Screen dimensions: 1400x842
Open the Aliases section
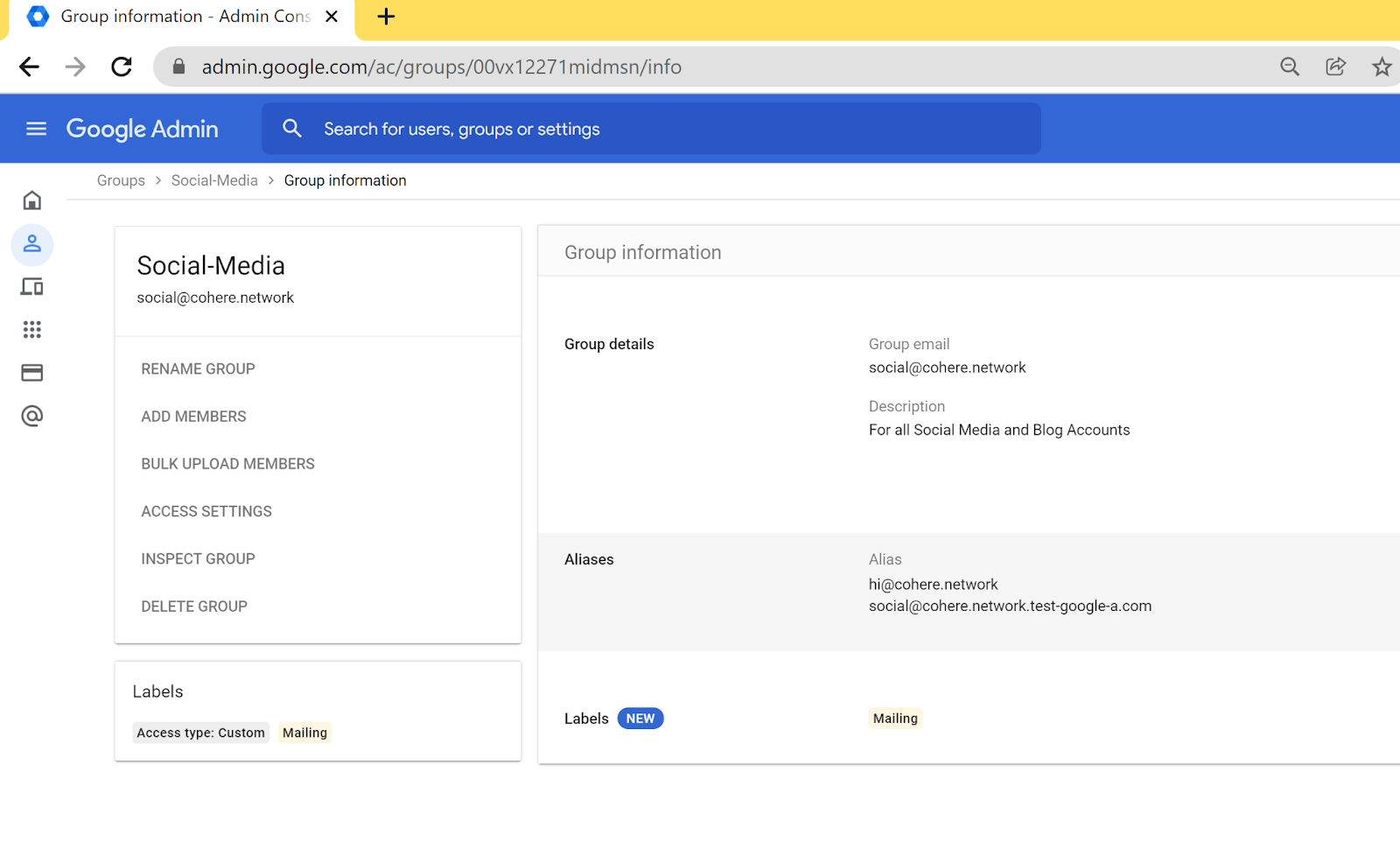tap(969, 592)
